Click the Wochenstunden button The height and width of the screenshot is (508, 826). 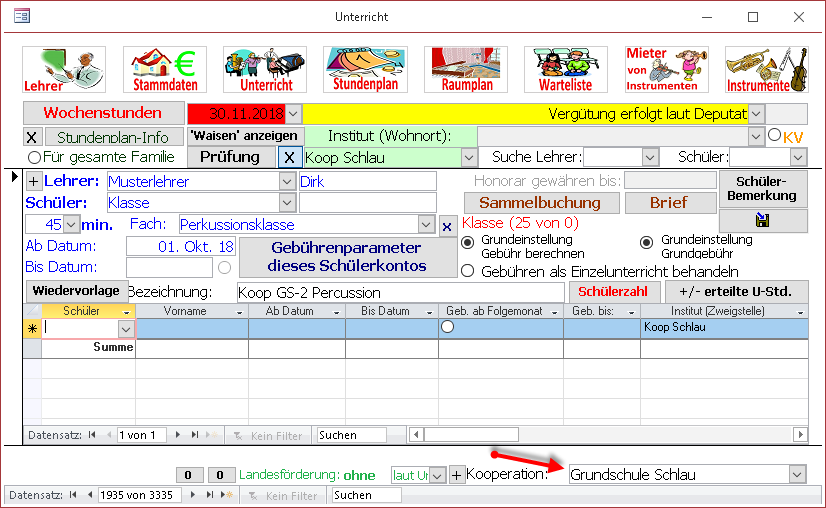(x=103, y=113)
